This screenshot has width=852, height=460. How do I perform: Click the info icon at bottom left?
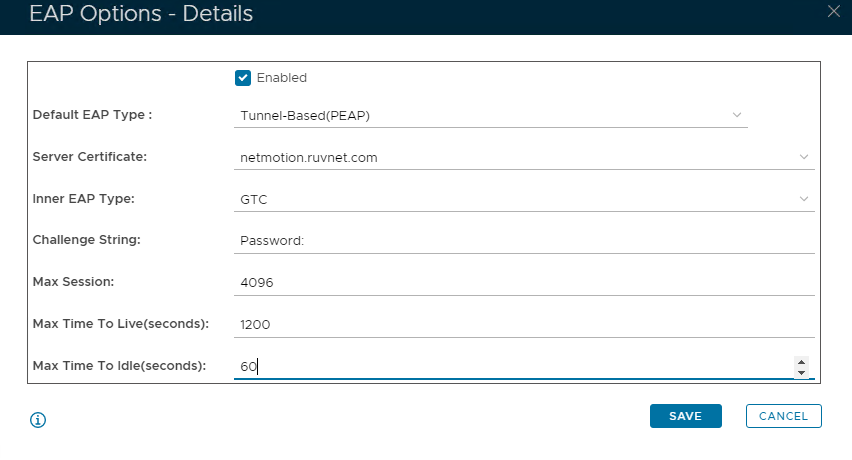39,420
